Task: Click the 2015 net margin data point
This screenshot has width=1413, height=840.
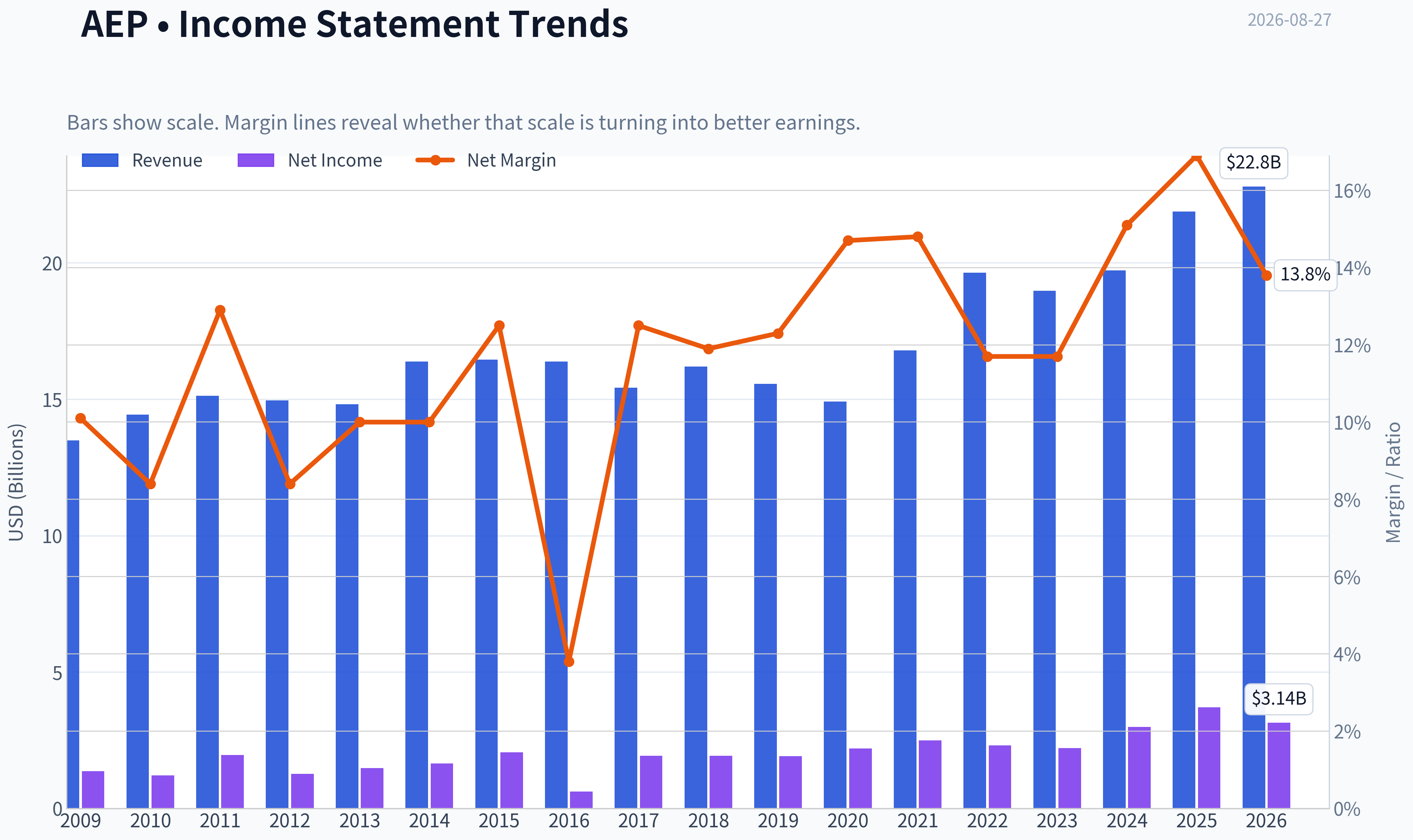Action: [x=499, y=325]
